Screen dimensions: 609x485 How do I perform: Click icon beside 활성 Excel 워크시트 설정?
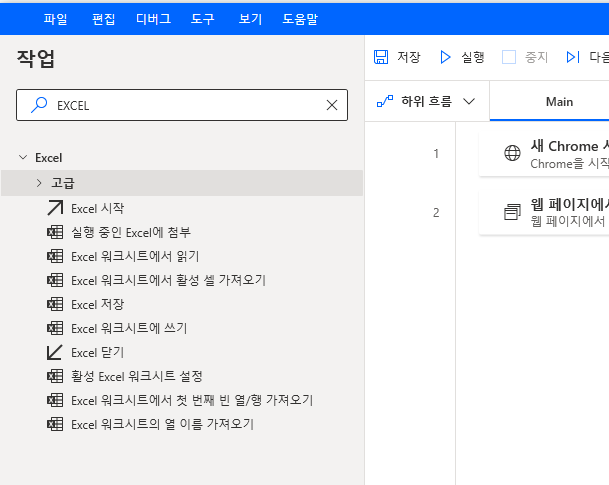55,376
